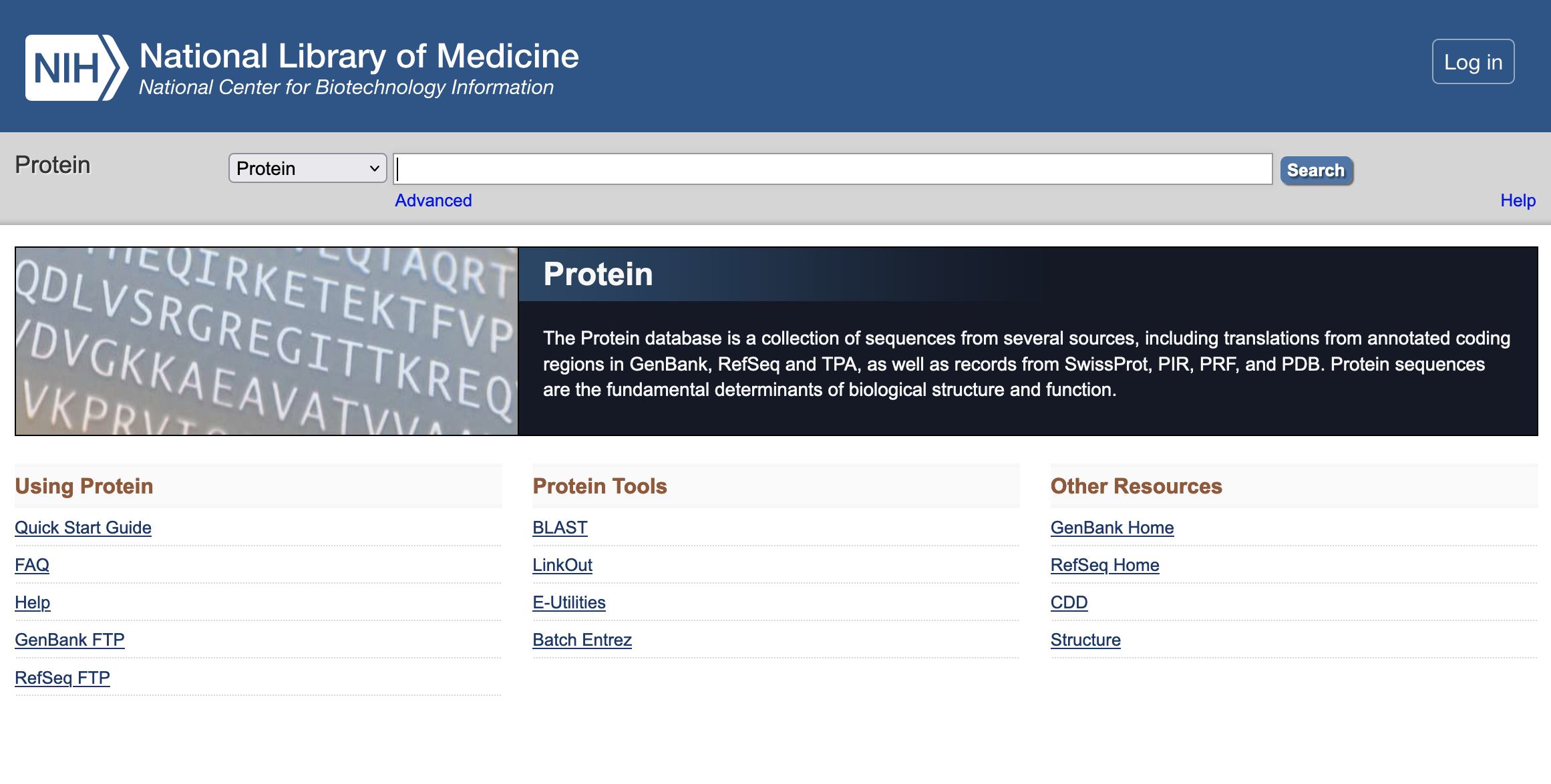Go to GenBank FTP link
The height and width of the screenshot is (784, 1551).
pyautogui.click(x=69, y=640)
